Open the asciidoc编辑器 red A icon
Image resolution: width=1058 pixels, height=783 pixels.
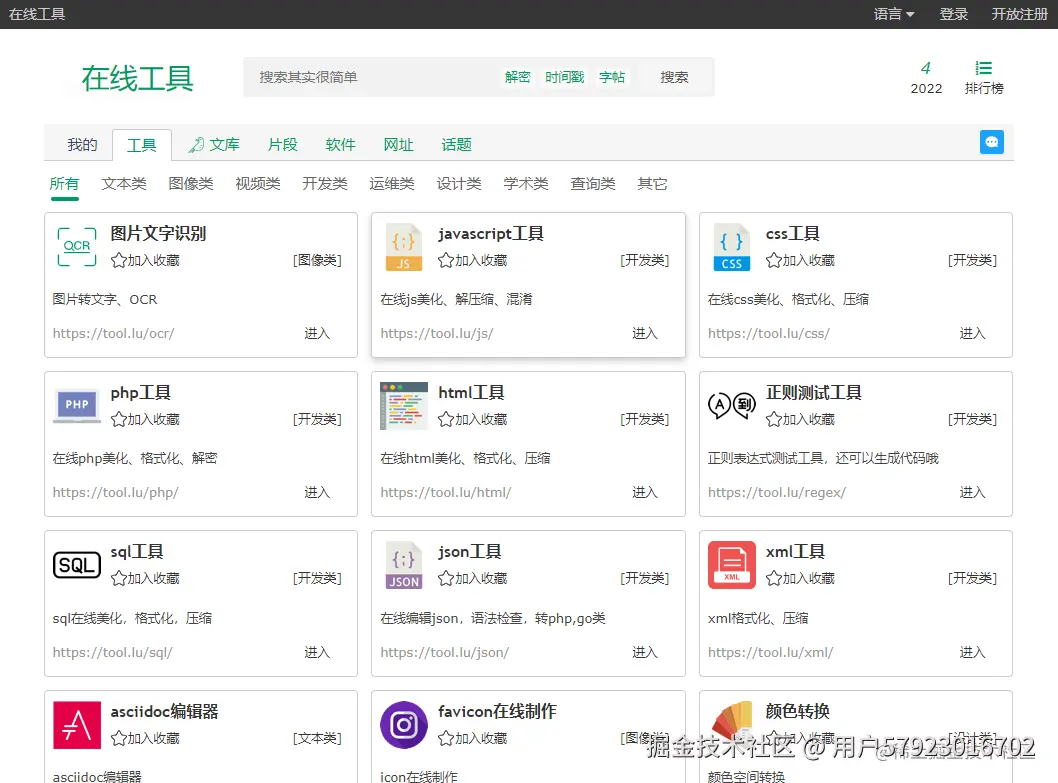click(77, 724)
